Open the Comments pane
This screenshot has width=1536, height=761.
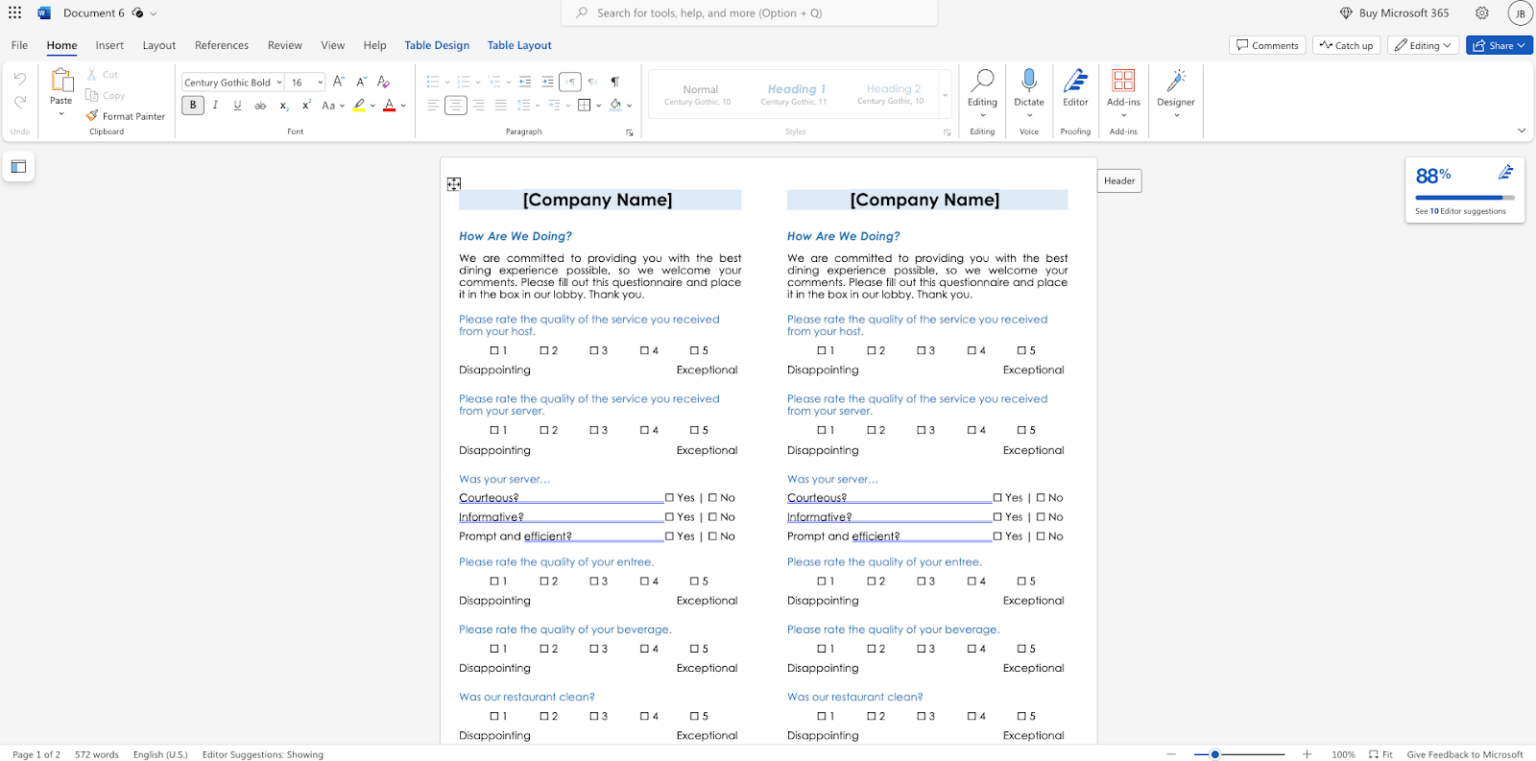click(1267, 45)
